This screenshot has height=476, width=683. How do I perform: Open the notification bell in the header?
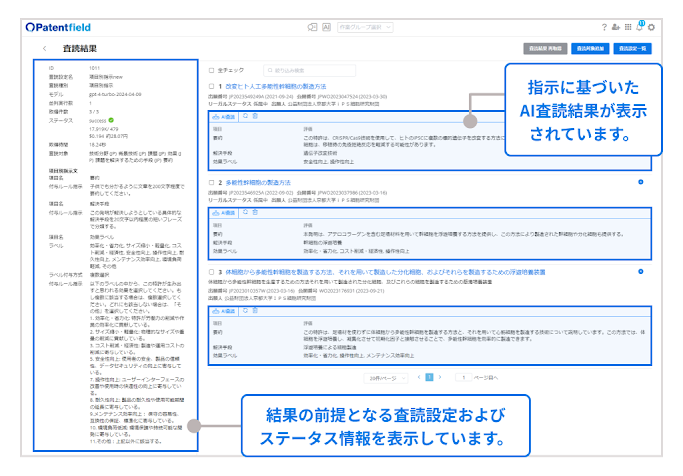tap(639, 27)
